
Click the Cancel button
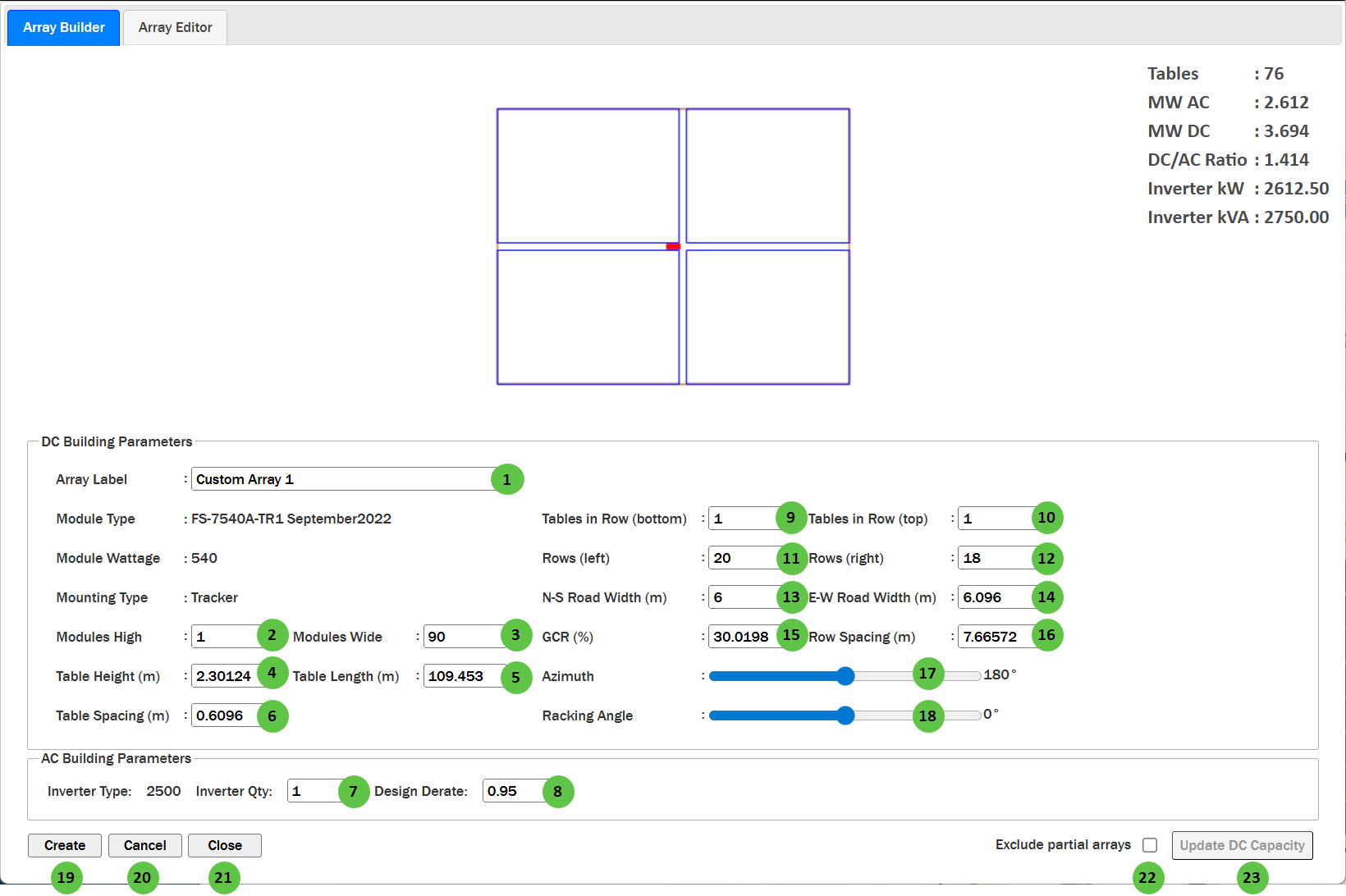click(x=144, y=845)
